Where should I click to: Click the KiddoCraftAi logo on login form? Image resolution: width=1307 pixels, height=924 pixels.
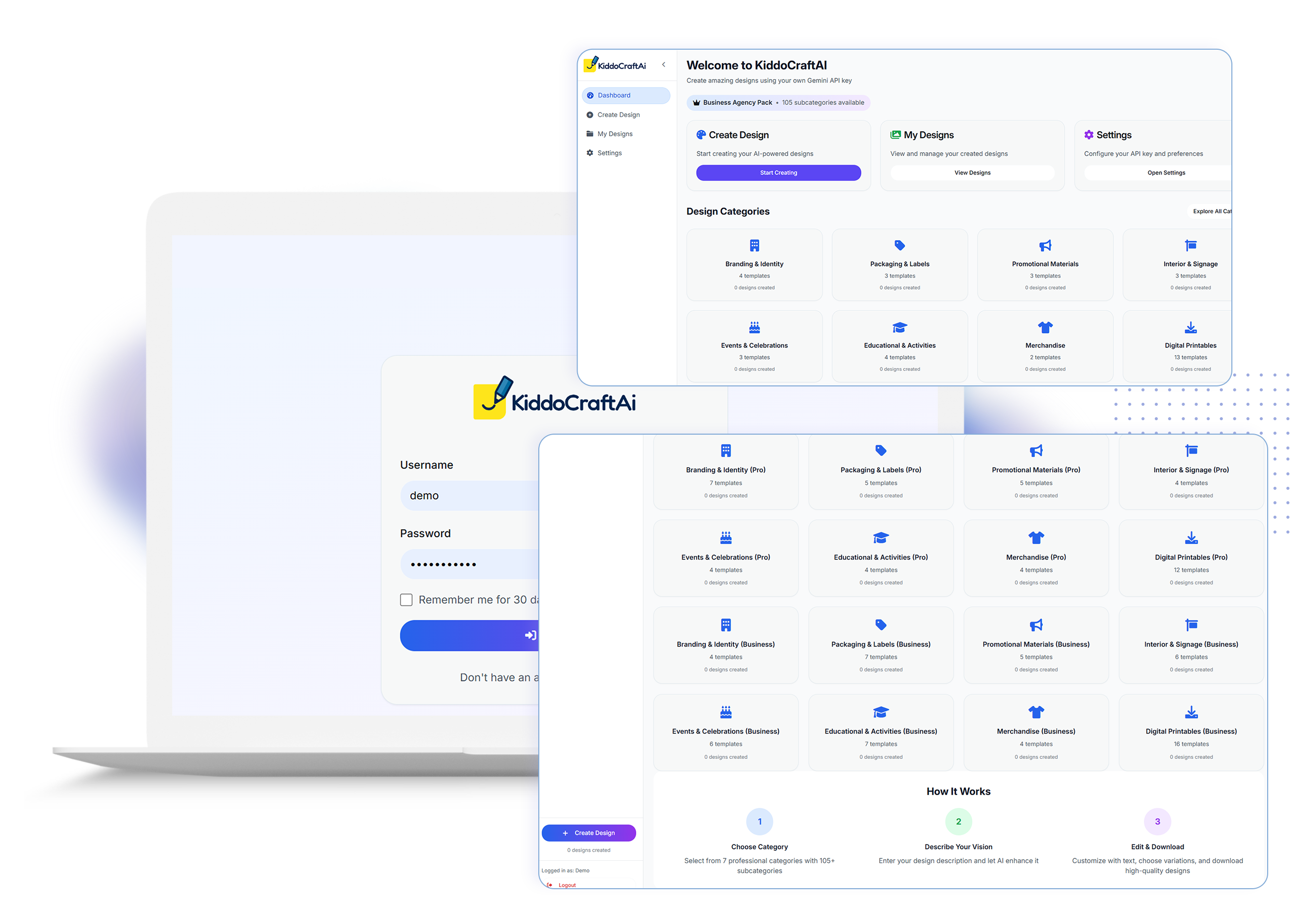554,398
